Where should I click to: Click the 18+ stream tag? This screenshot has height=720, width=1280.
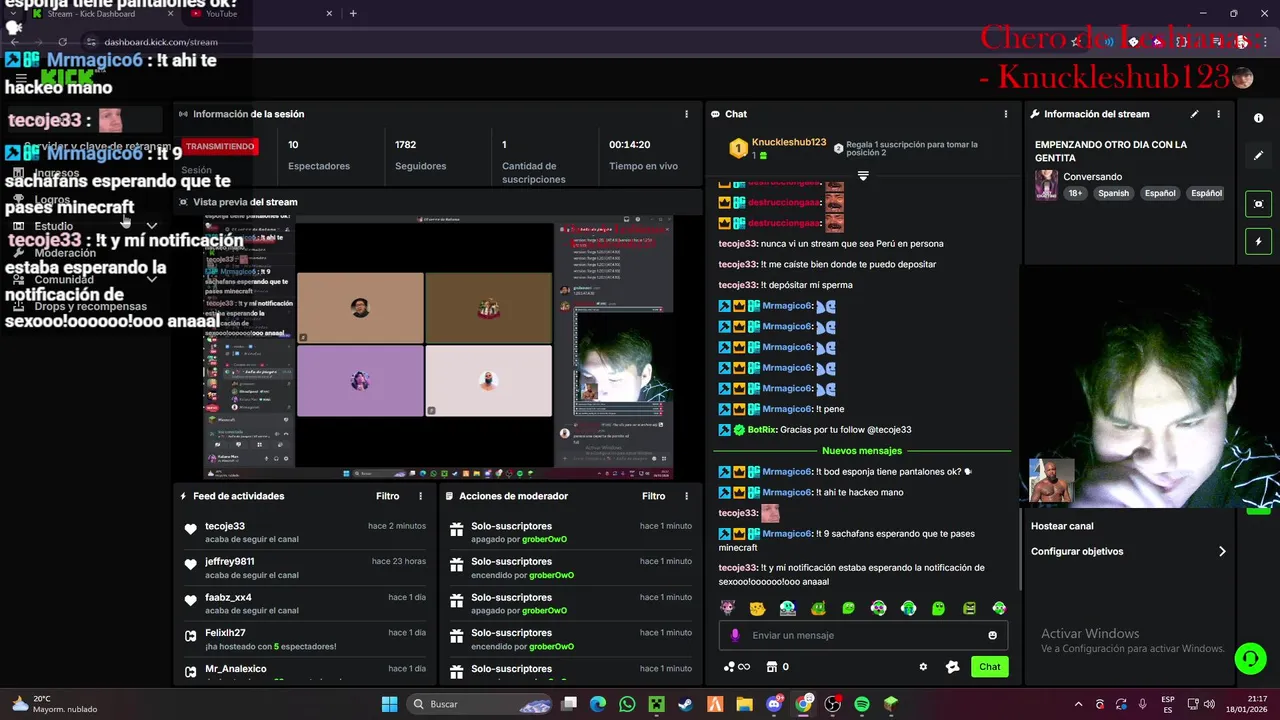(1075, 193)
